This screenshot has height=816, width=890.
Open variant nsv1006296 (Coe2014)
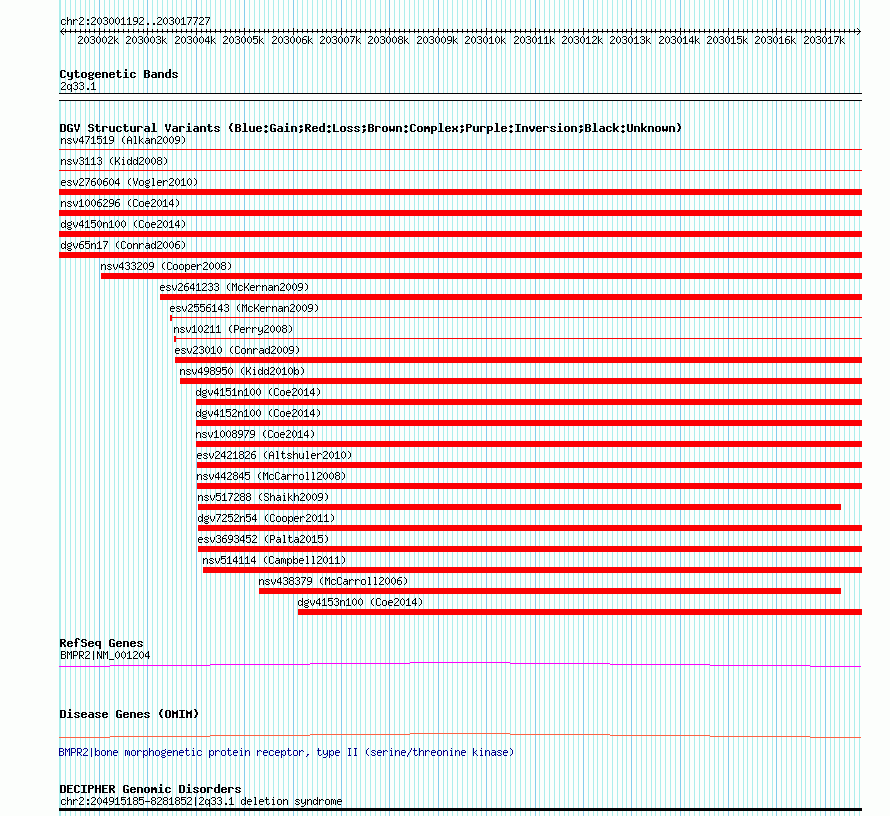(x=120, y=203)
